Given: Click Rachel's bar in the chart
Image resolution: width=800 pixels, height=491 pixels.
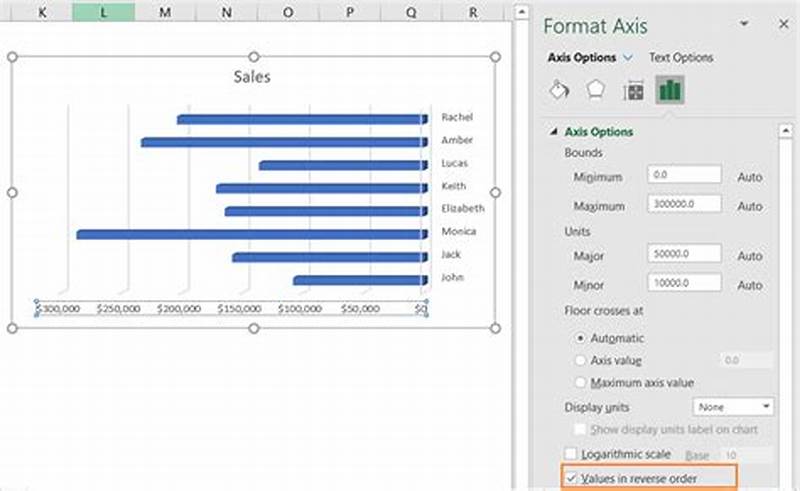Looking at the screenshot, I should [302, 119].
